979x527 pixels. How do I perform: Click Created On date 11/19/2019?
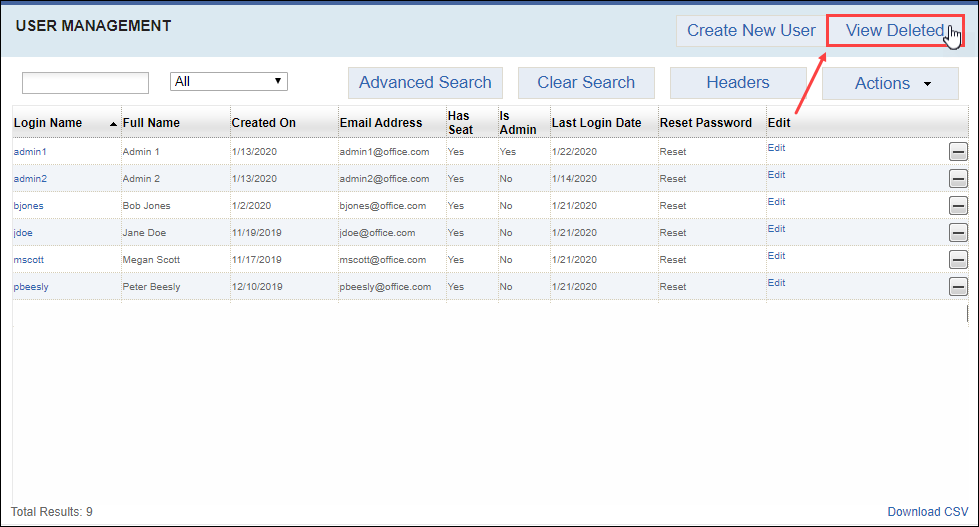click(257, 233)
